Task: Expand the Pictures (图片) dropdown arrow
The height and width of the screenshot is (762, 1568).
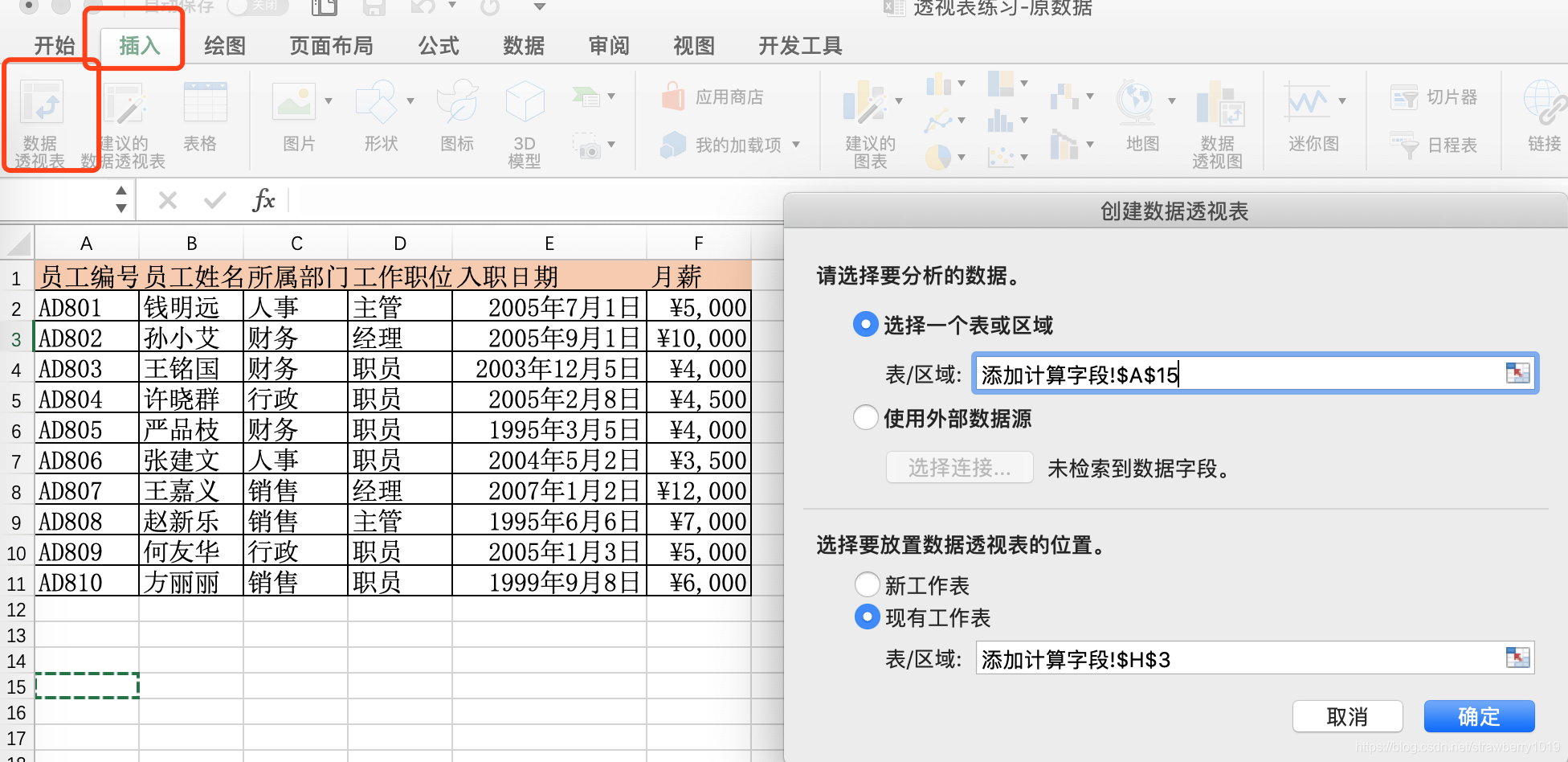Action: [x=329, y=101]
